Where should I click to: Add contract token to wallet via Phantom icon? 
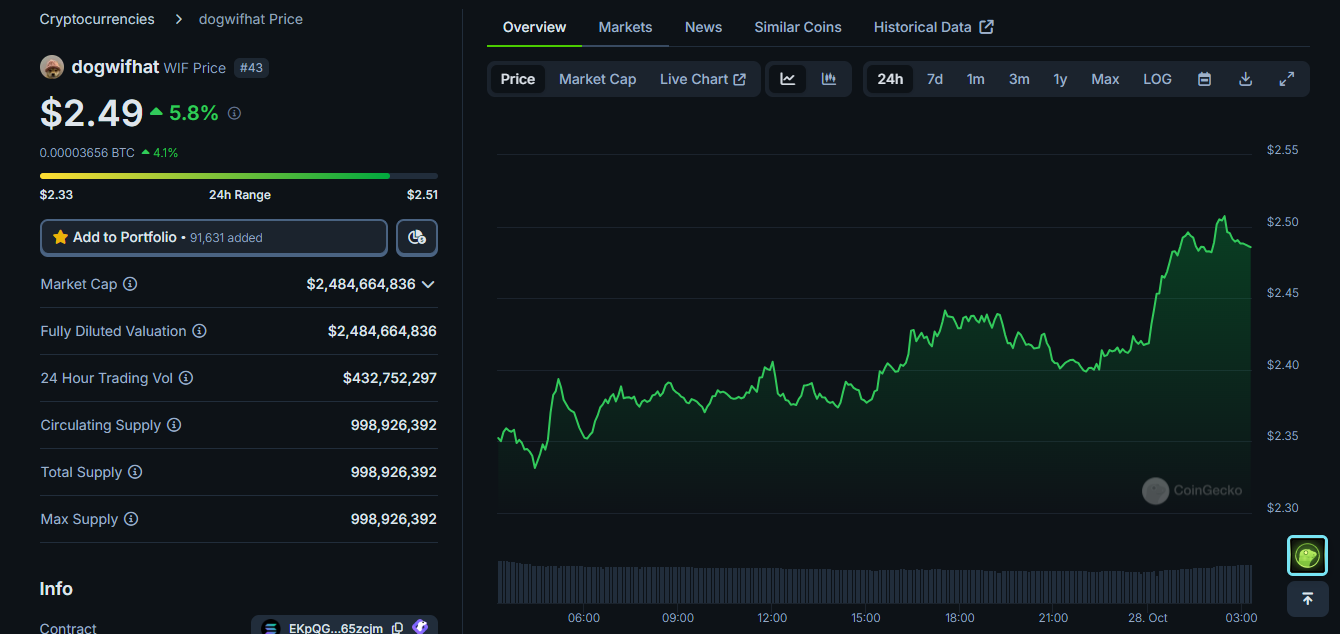[421, 626]
